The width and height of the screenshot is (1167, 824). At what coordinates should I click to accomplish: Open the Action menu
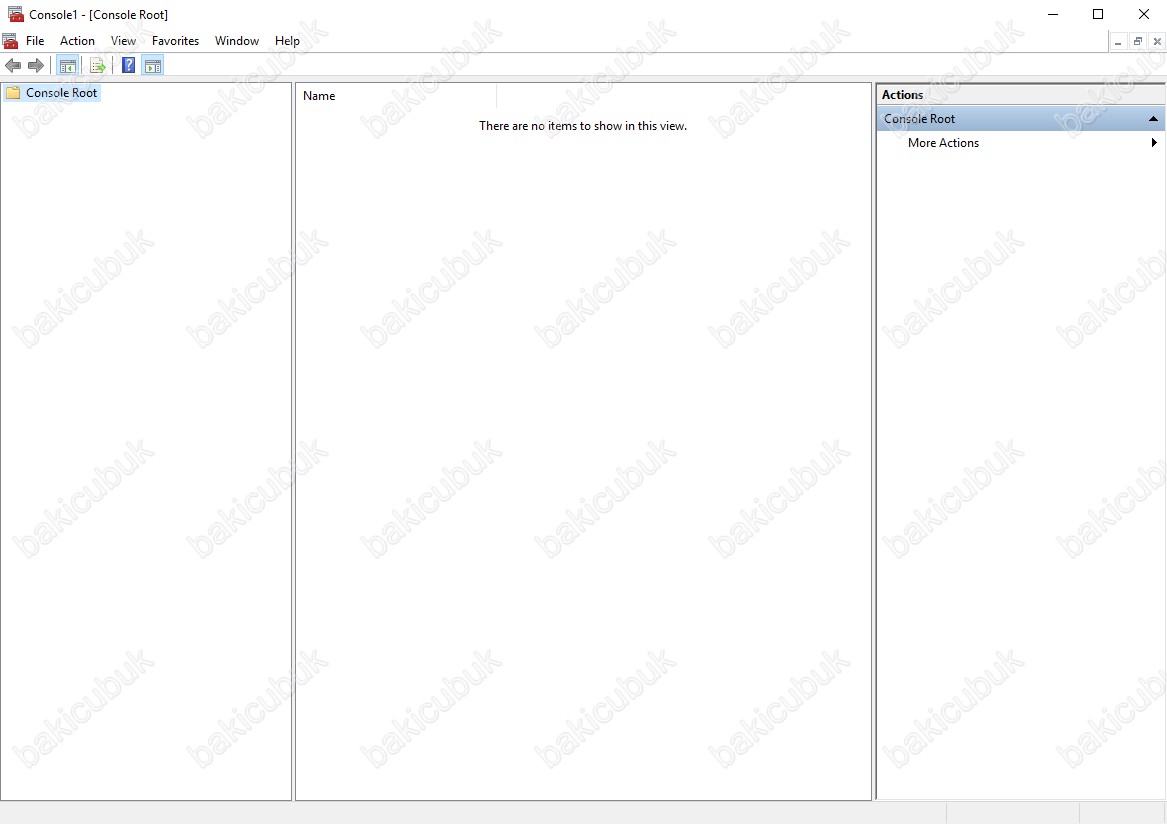77,41
